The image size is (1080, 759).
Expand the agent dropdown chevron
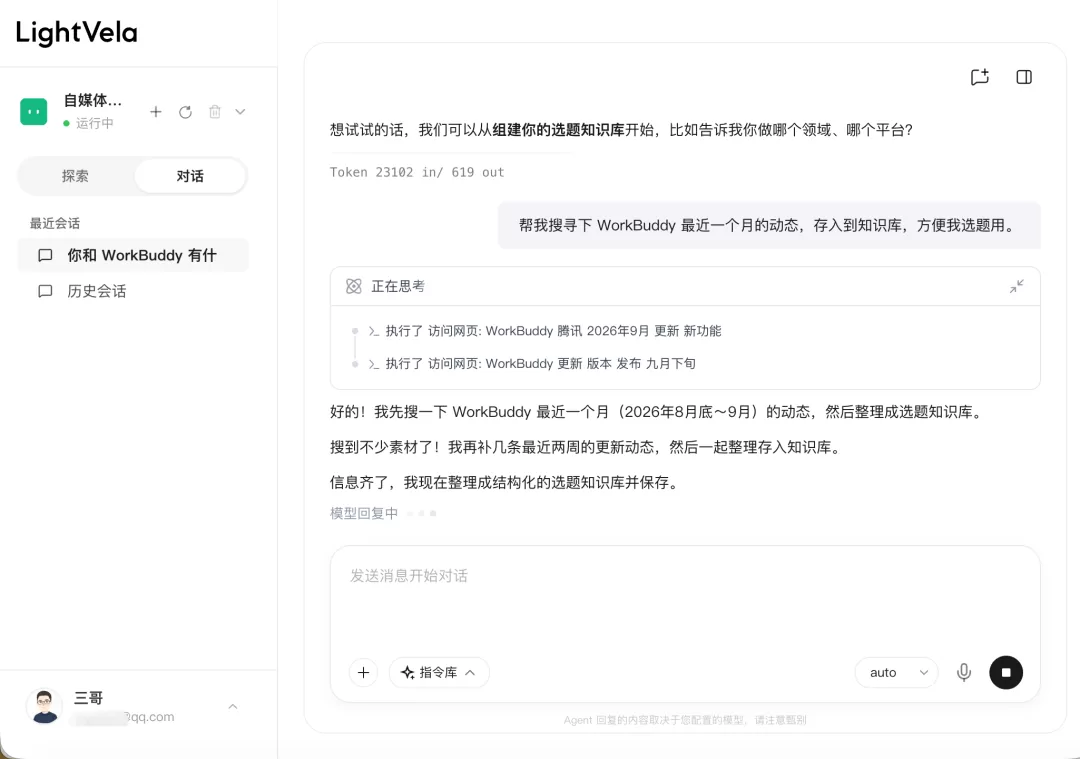click(x=240, y=112)
